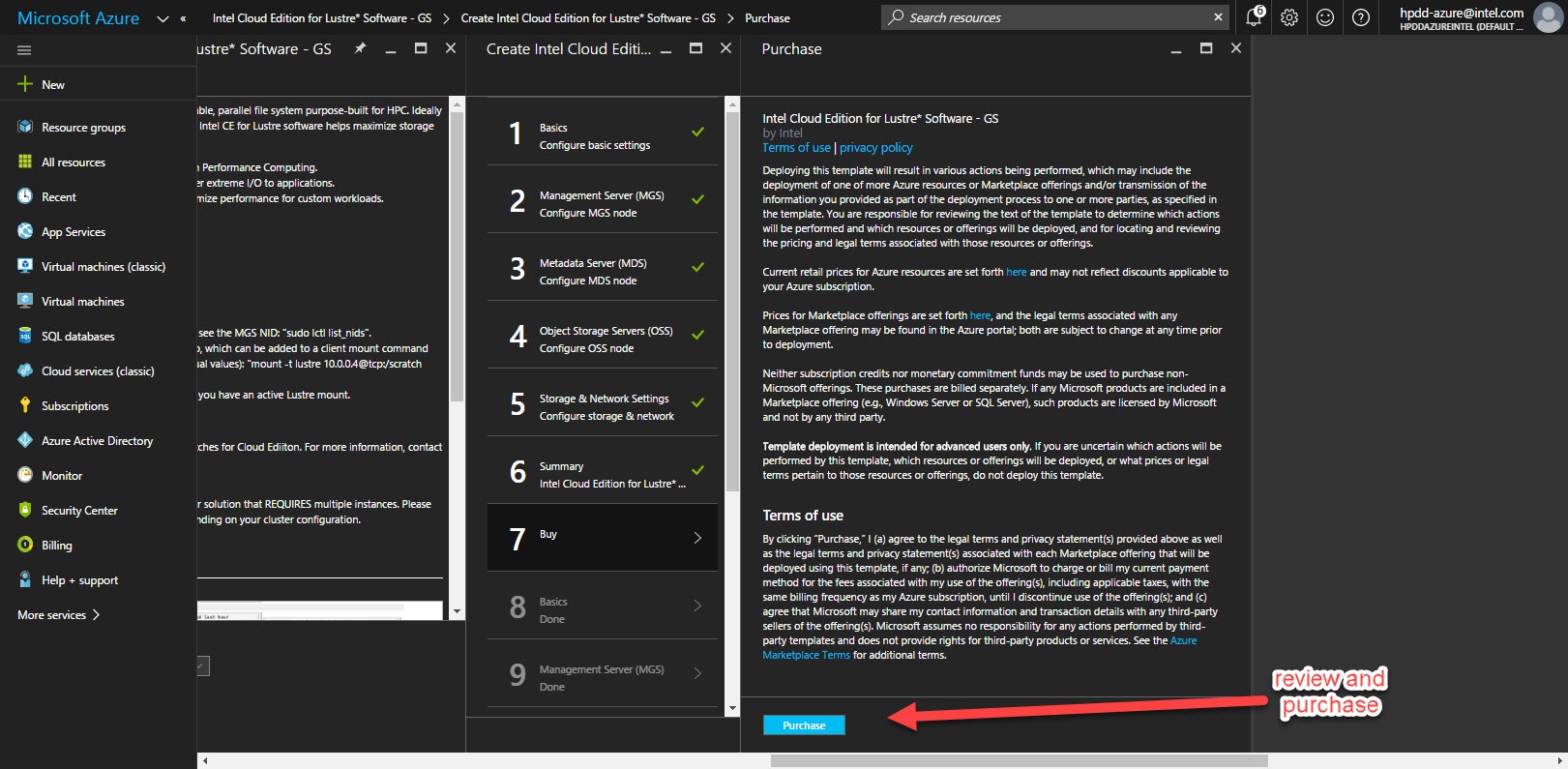Click the Purchase button
Screen dimensions: 1568x769
pos(804,725)
